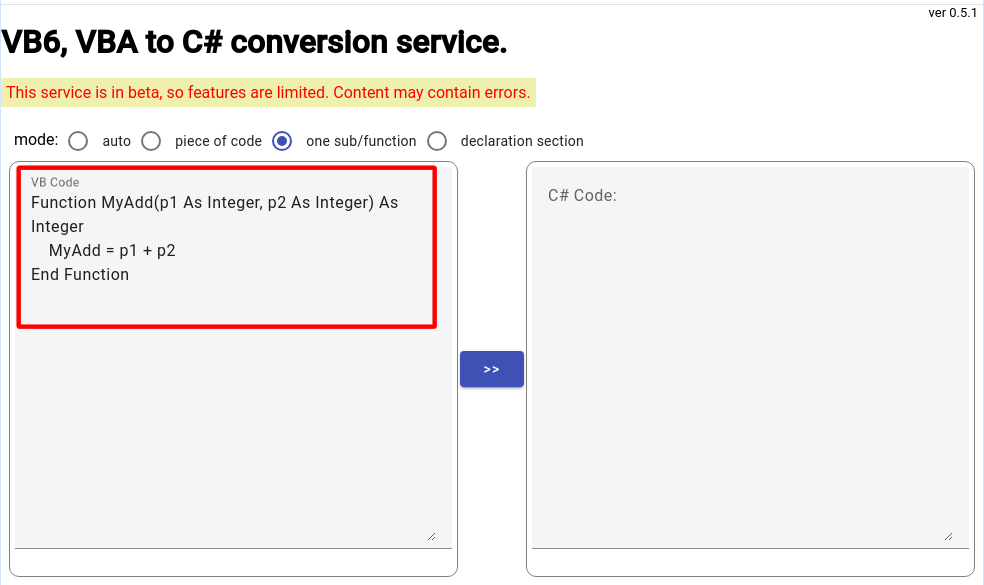The image size is (984, 585).
Task: Click the 'auto' mode label text
Action: (116, 141)
